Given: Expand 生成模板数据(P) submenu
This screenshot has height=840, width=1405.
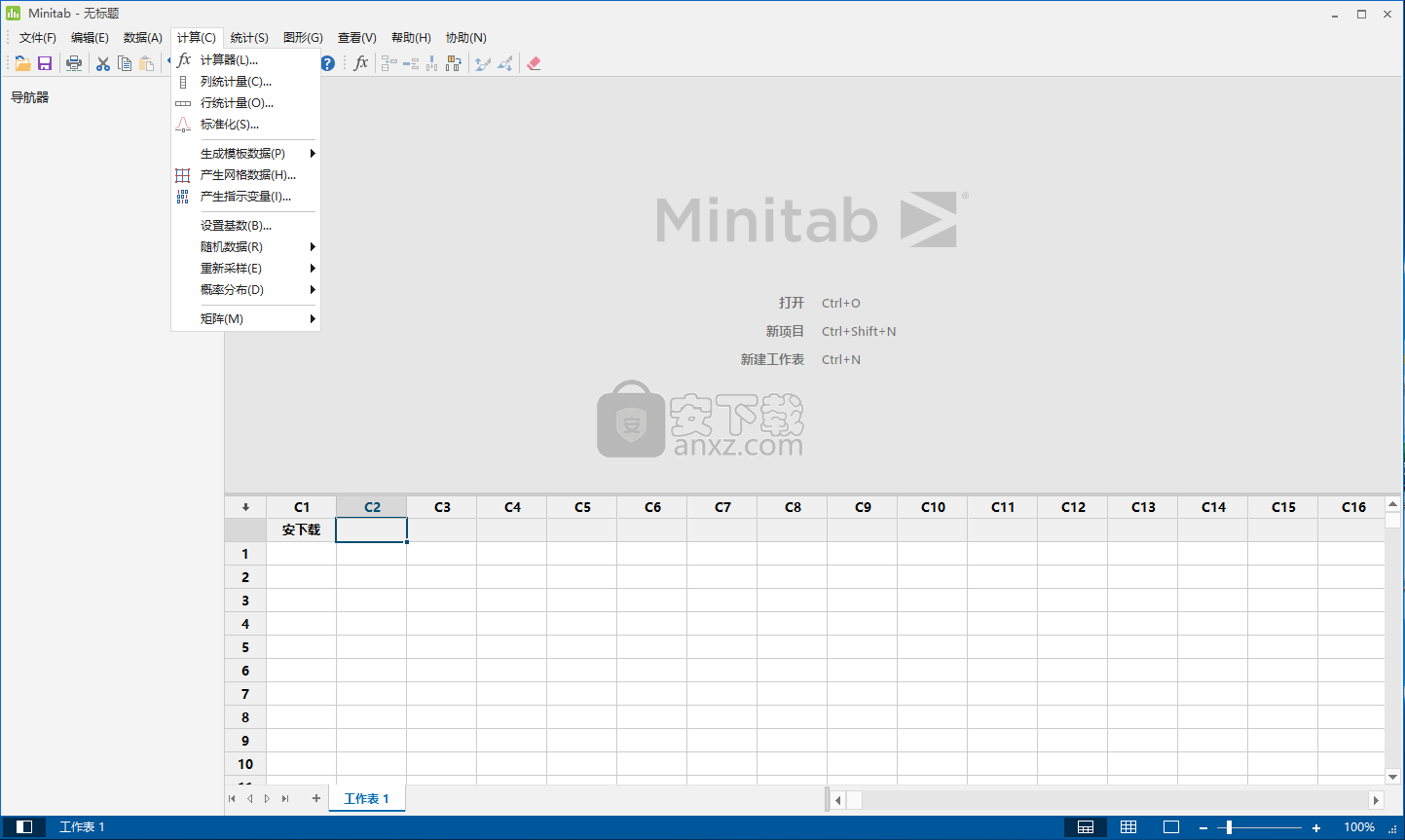Looking at the screenshot, I should tap(245, 154).
